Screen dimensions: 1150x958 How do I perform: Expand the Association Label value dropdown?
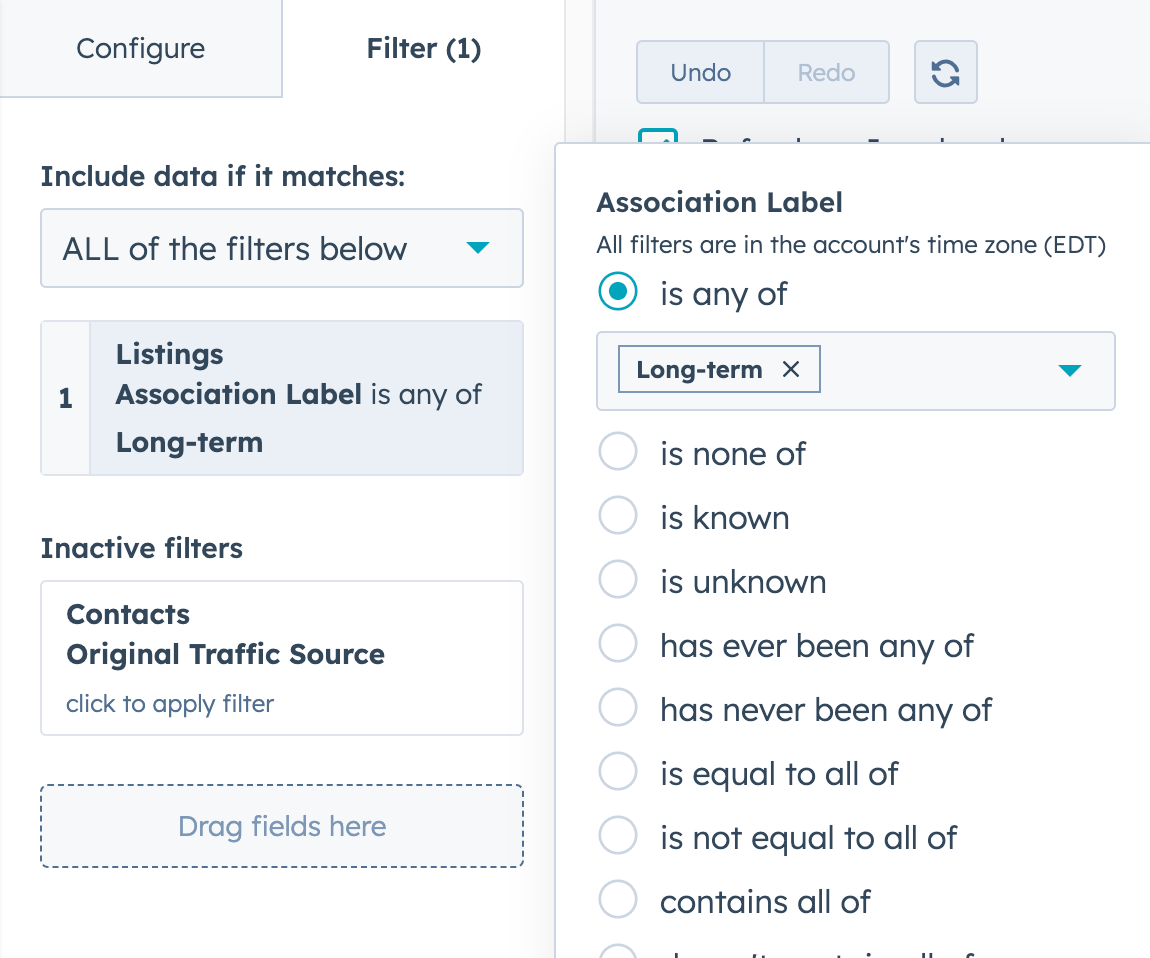(x=1070, y=370)
